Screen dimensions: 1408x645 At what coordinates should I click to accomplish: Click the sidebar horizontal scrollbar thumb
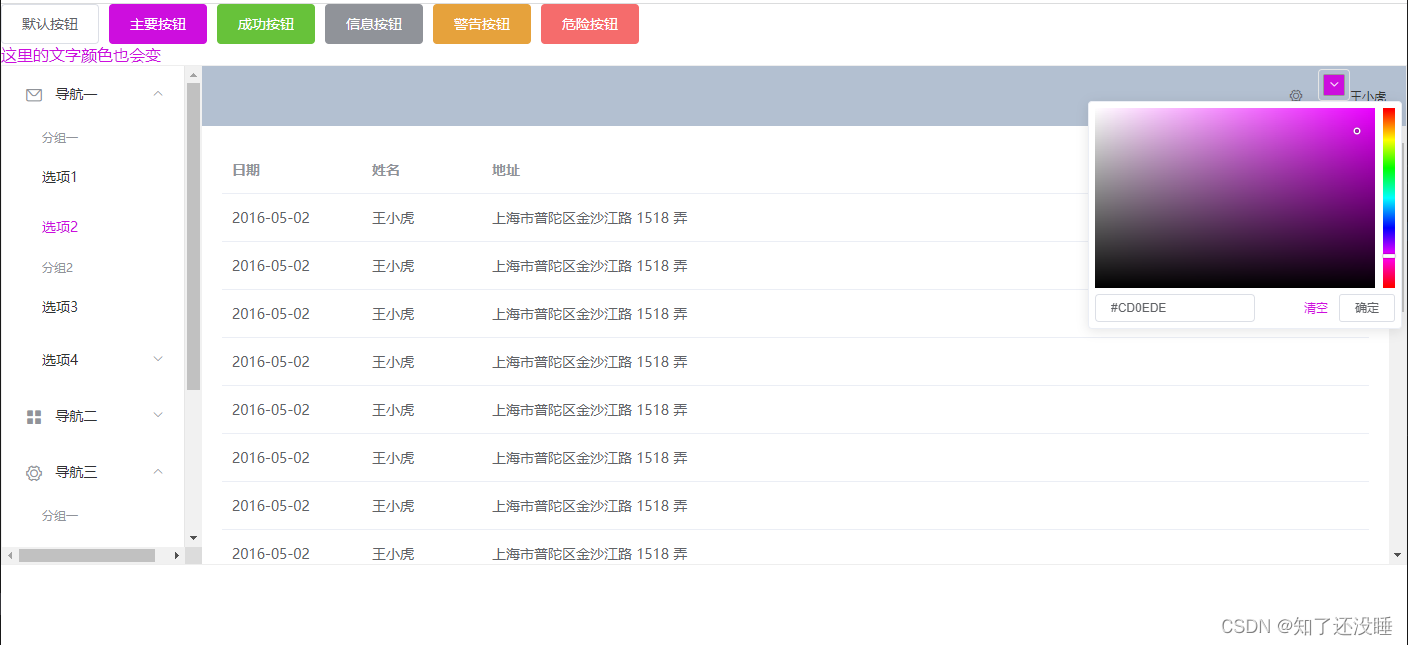click(87, 555)
